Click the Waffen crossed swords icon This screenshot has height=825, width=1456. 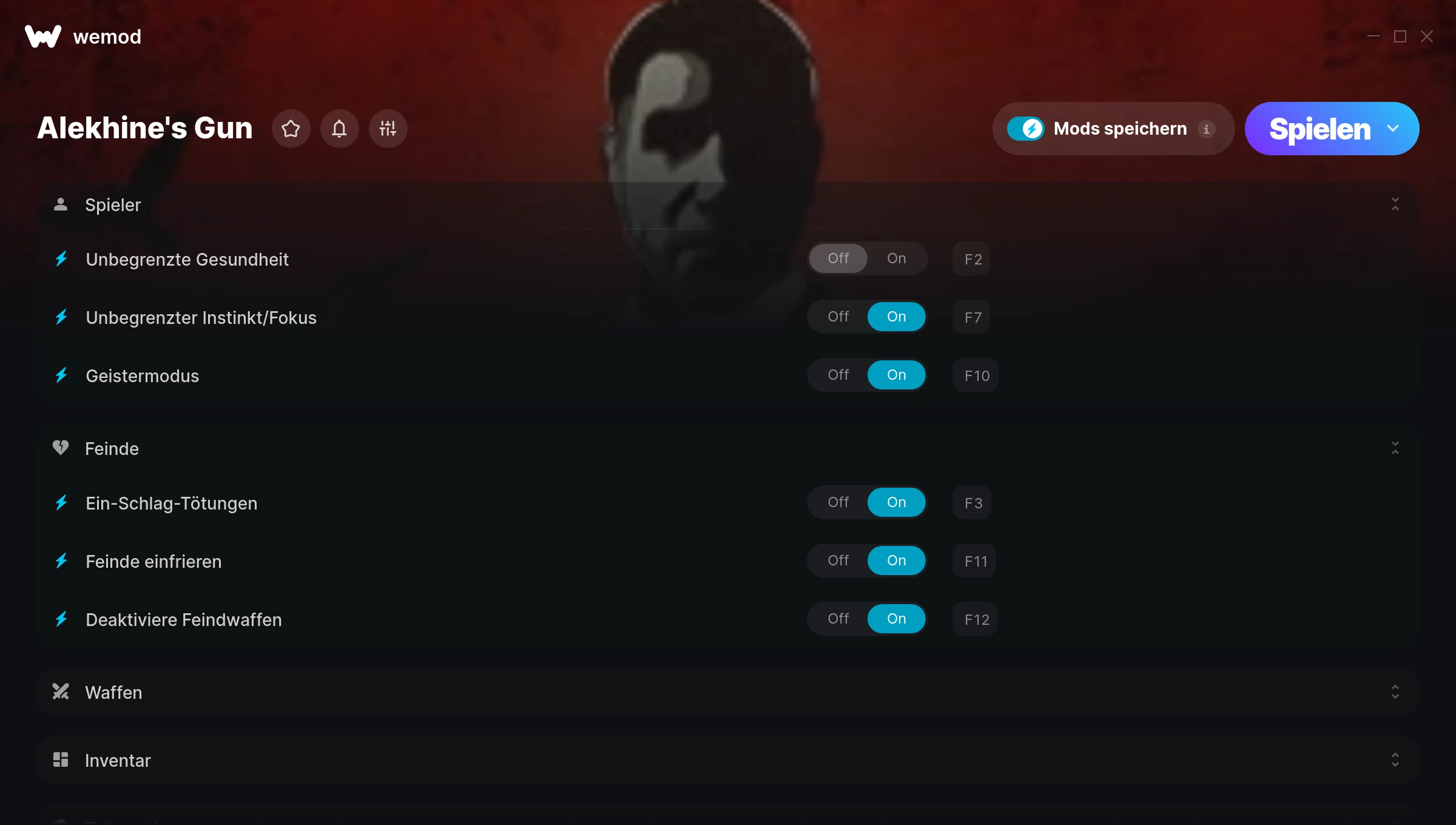(61, 692)
